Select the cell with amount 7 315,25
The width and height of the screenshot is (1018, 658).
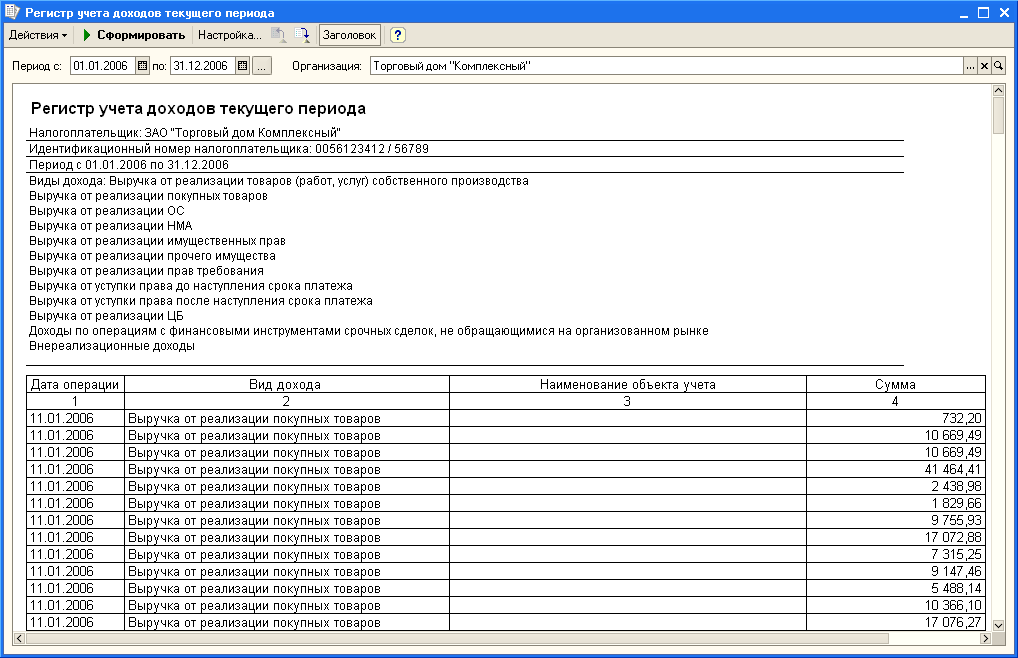point(896,554)
